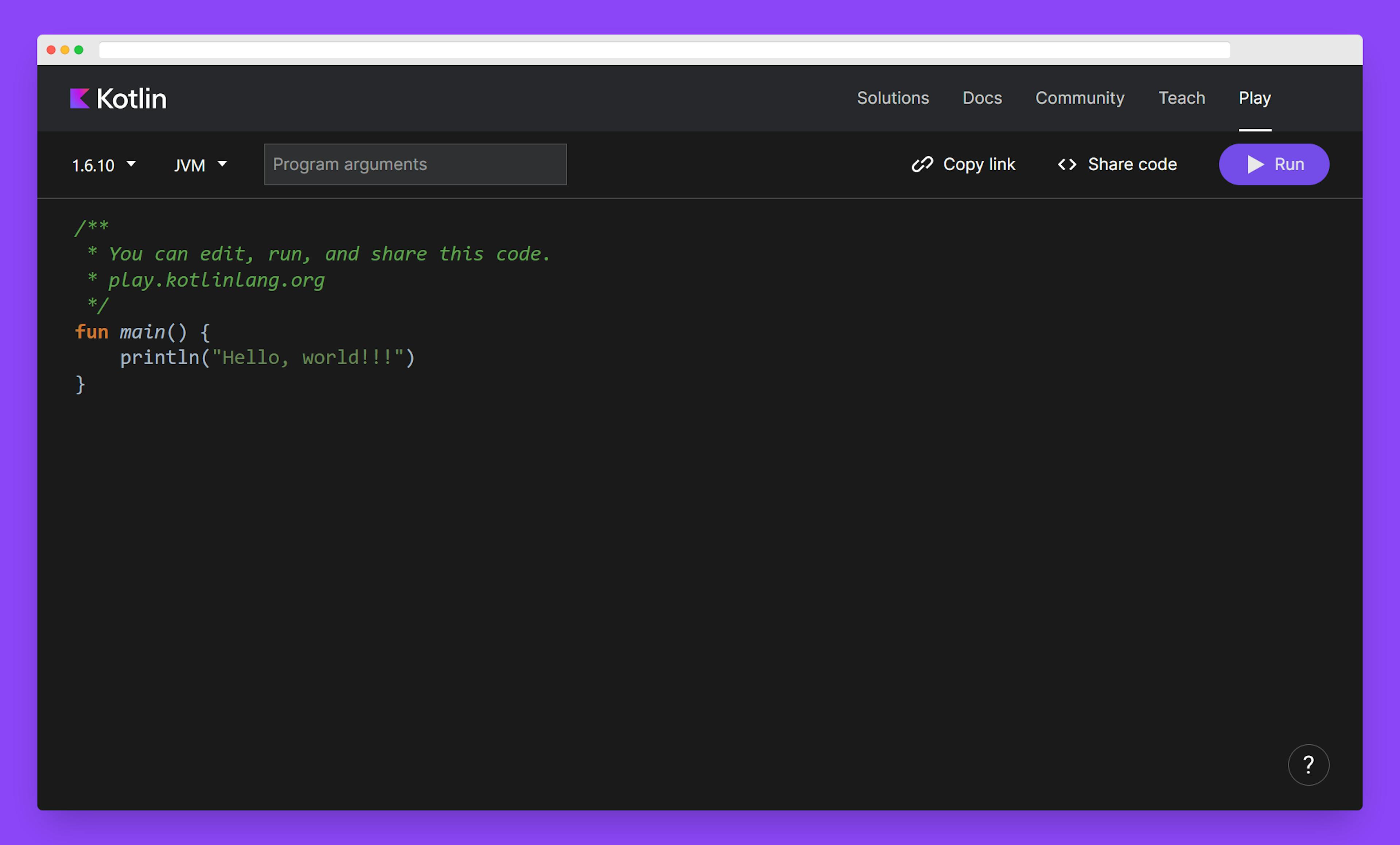Click the green maximize window dot
This screenshot has height=845, width=1400.
pos(78,50)
